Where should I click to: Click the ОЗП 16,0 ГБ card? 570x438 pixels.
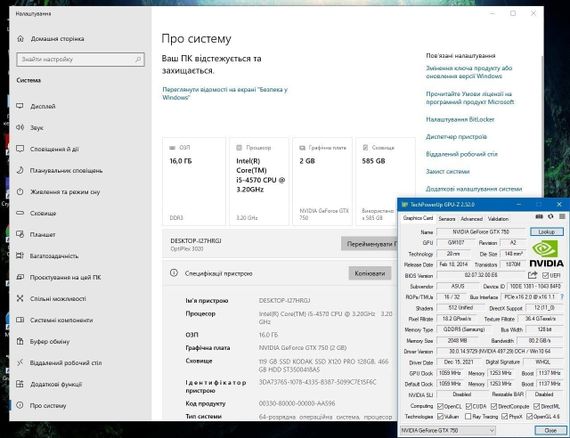pos(194,181)
